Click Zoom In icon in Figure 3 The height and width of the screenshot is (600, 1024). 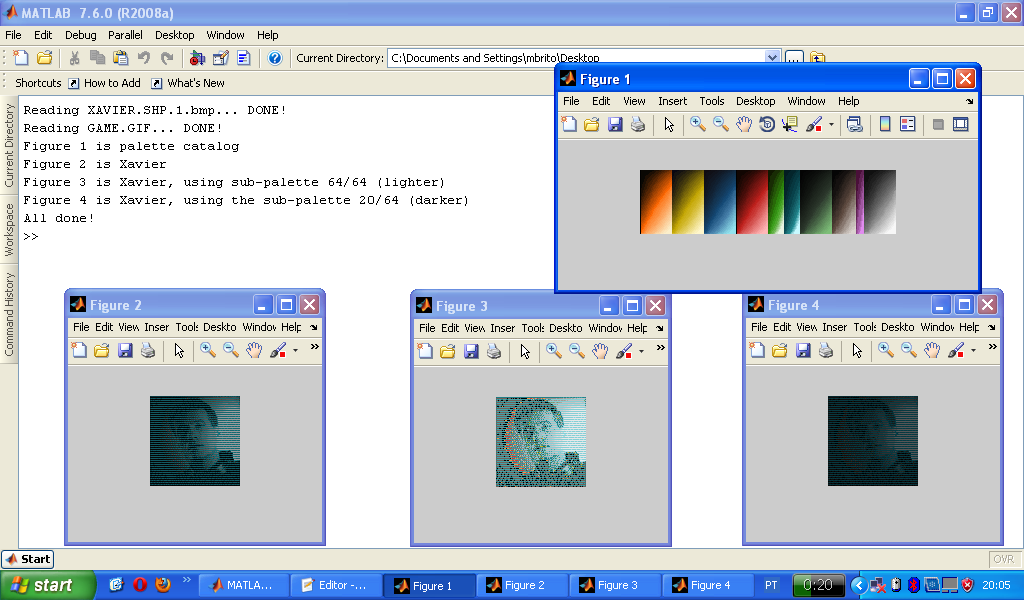553,351
